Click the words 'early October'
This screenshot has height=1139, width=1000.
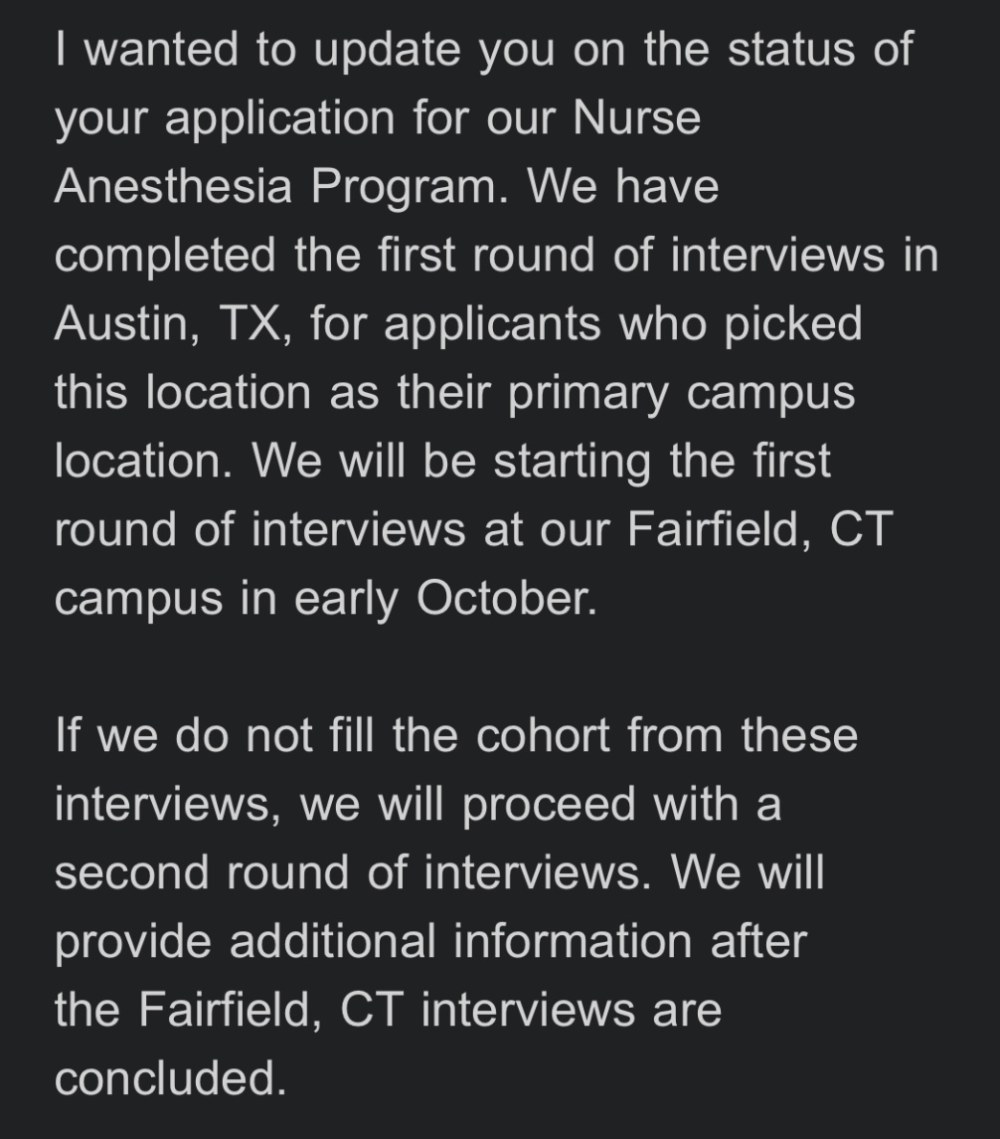445,599
